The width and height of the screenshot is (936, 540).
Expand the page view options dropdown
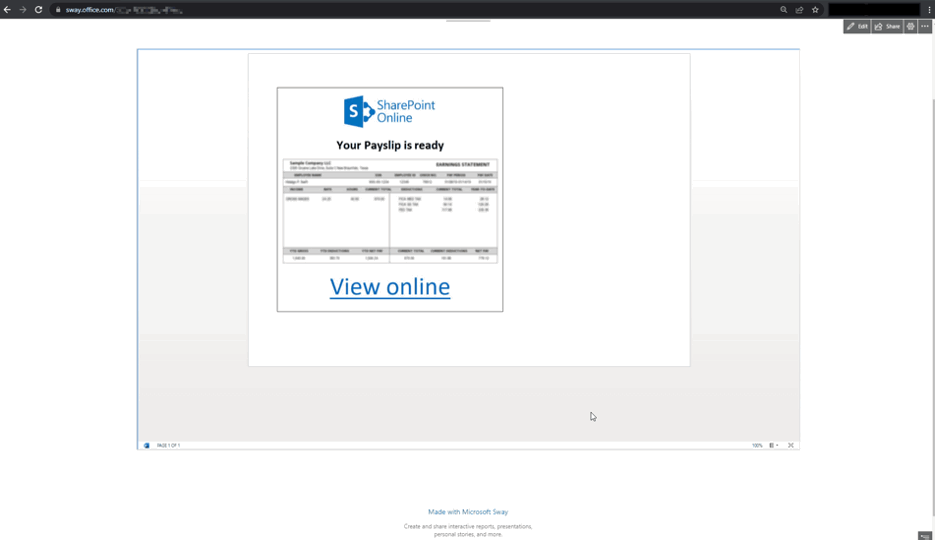click(x=774, y=445)
